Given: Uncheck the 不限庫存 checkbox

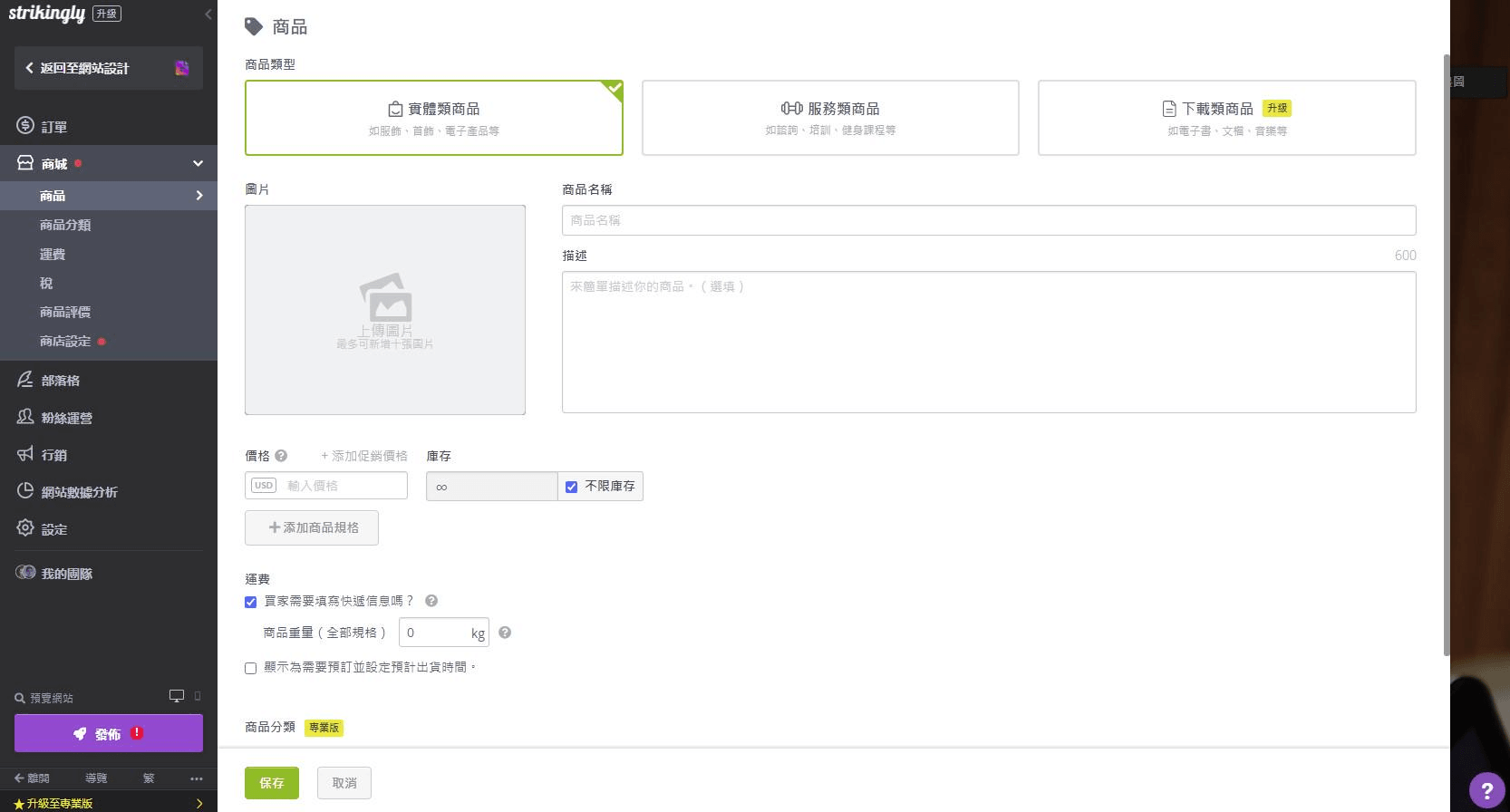Looking at the screenshot, I should tap(571, 487).
